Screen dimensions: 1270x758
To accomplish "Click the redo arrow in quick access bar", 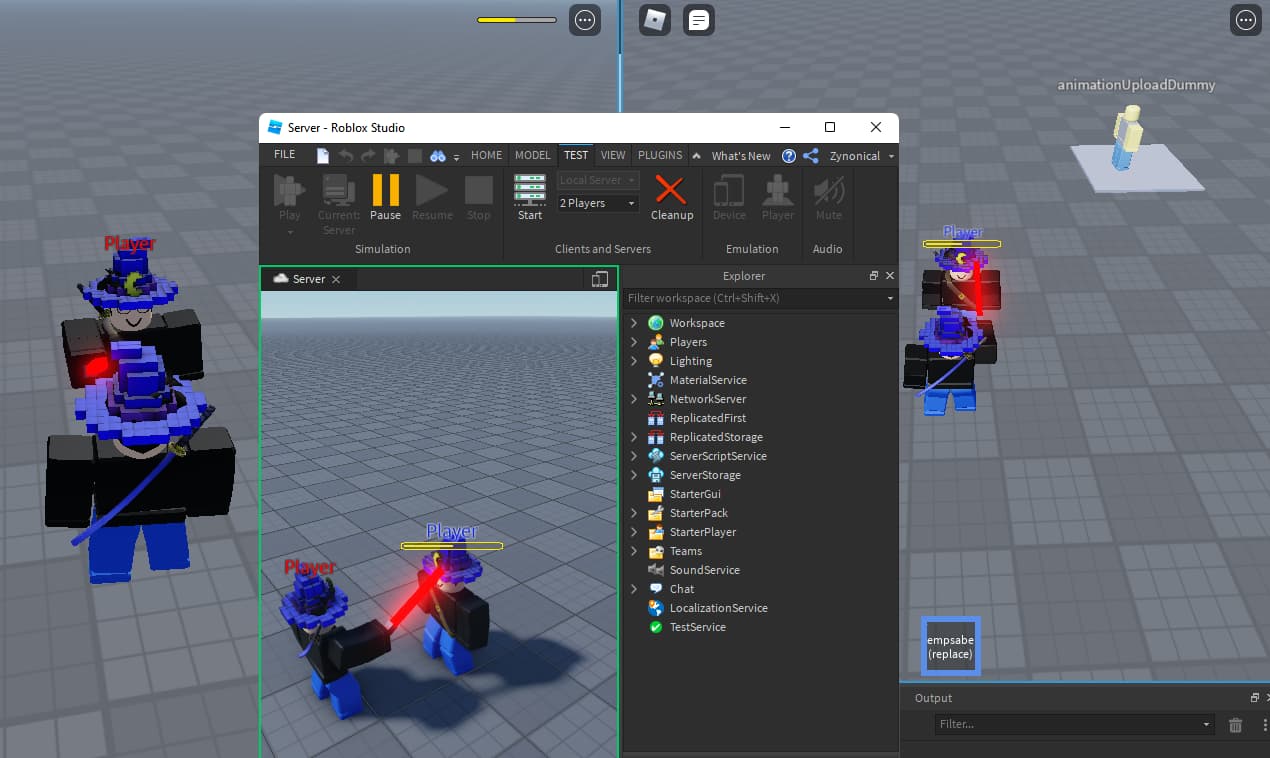I will [368, 155].
